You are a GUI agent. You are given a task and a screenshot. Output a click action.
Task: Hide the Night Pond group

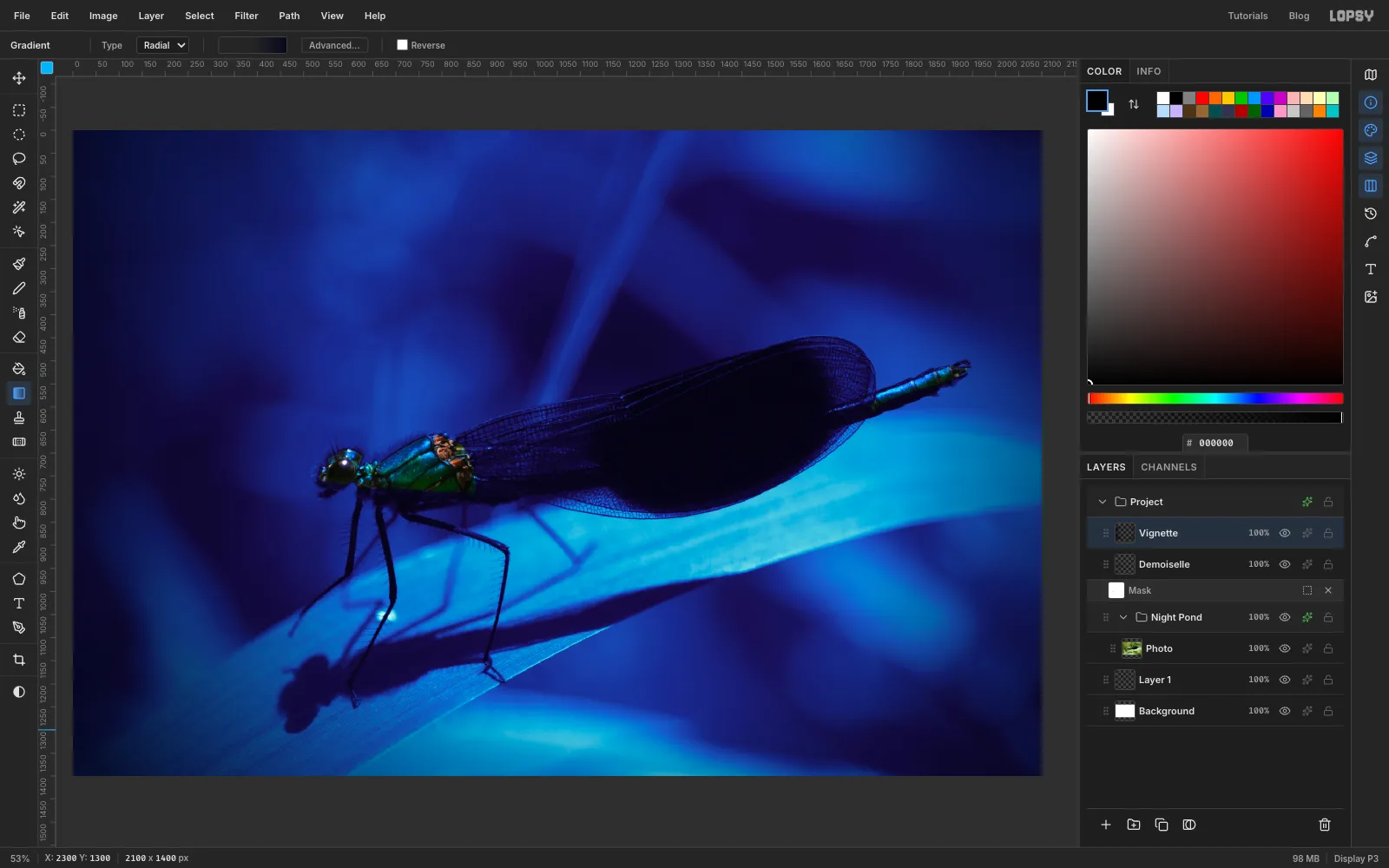[x=1285, y=617]
